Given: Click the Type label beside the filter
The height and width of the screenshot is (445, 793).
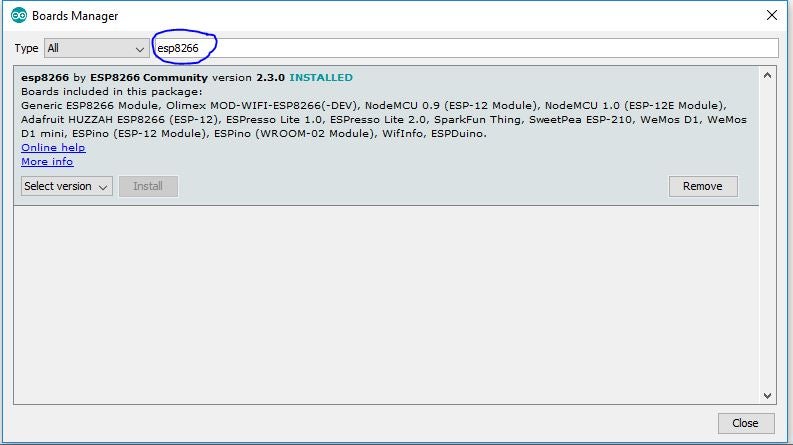Looking at the screenshot, I should click(27, 48).
